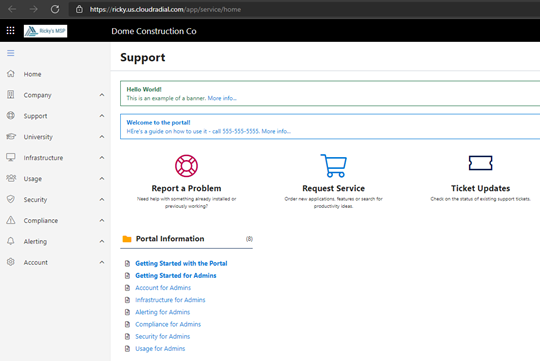
Task: Select Security in the sidebar menu
Action: click(x=35, y=199)
